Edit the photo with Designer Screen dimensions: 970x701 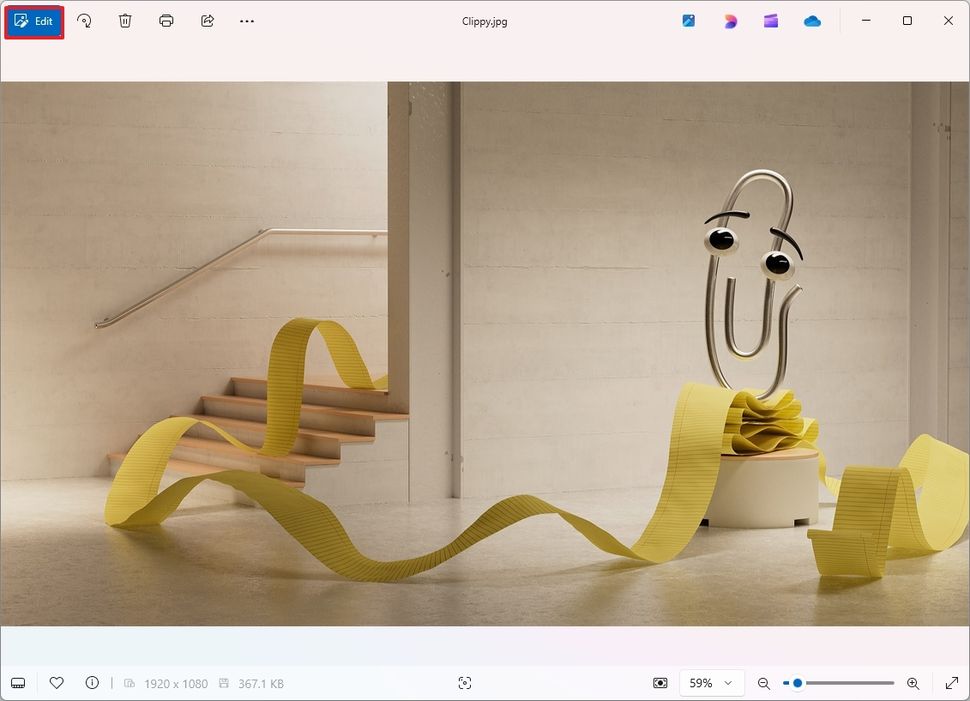click(730, 20)
